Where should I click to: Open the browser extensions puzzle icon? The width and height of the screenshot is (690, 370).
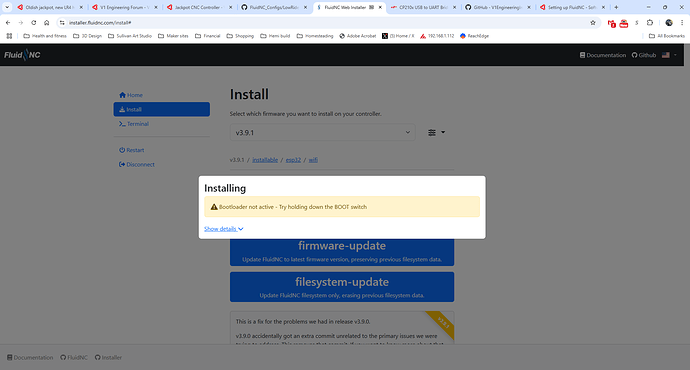pyautogui.click(x=650, y=23)
